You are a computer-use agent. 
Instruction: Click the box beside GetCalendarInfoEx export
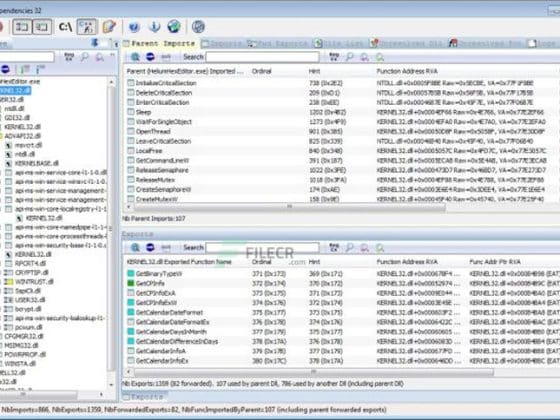pyautogui.click(x=131, y=361)
